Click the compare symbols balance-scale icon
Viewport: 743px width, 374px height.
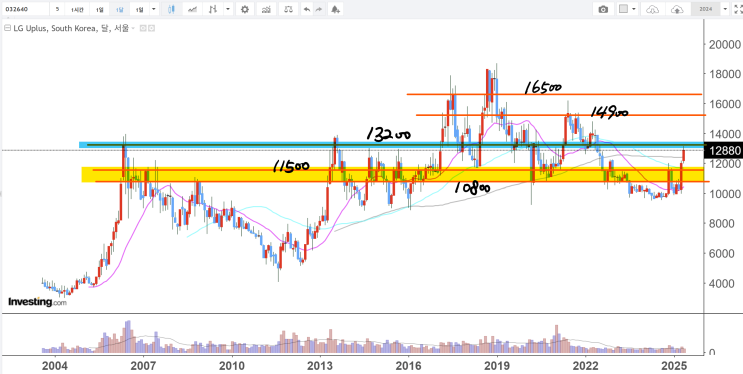point(288,9)
